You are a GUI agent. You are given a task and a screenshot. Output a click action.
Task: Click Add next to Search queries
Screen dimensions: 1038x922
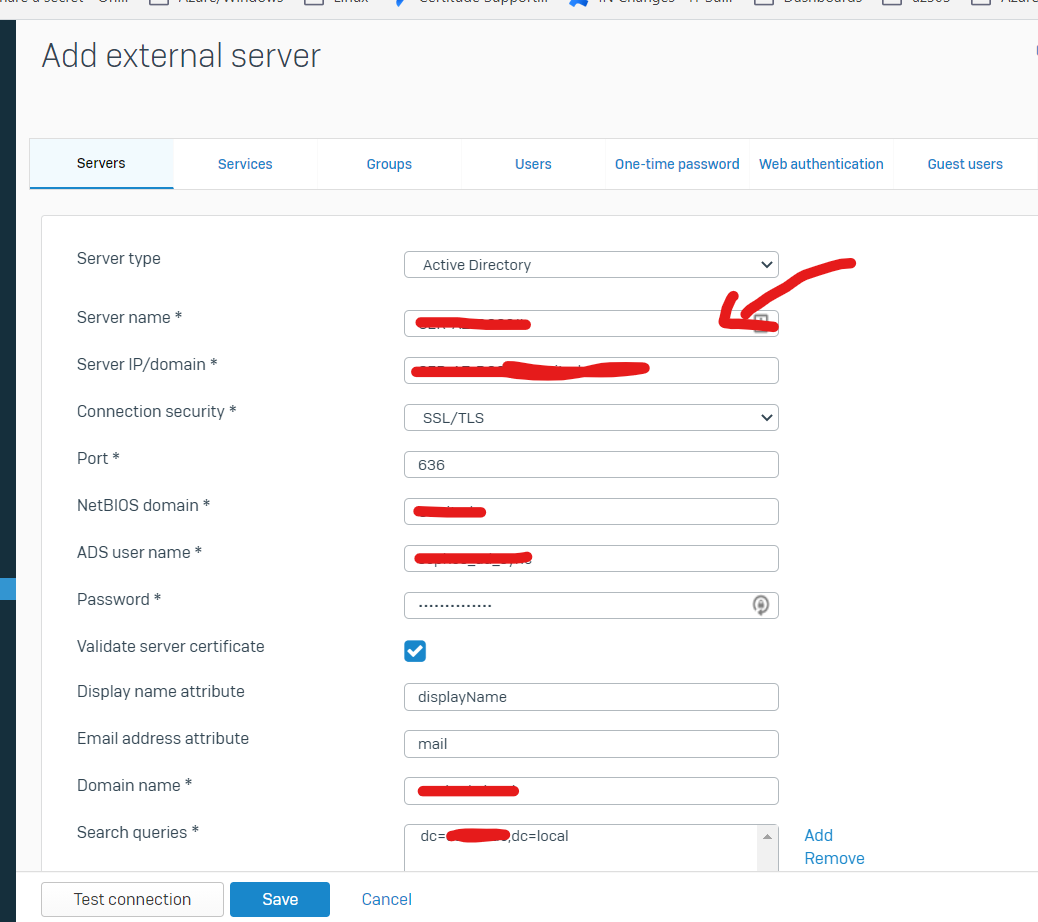pos(818,835)
